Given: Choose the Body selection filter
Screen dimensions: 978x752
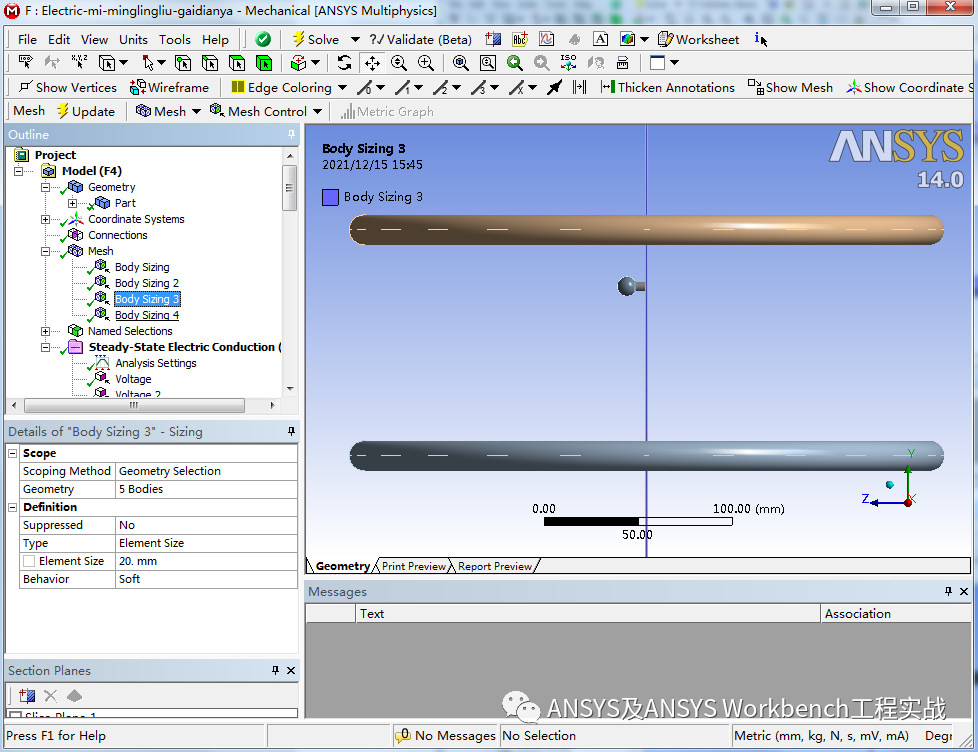Looking at the screenshot, I should tap(264, 63).
